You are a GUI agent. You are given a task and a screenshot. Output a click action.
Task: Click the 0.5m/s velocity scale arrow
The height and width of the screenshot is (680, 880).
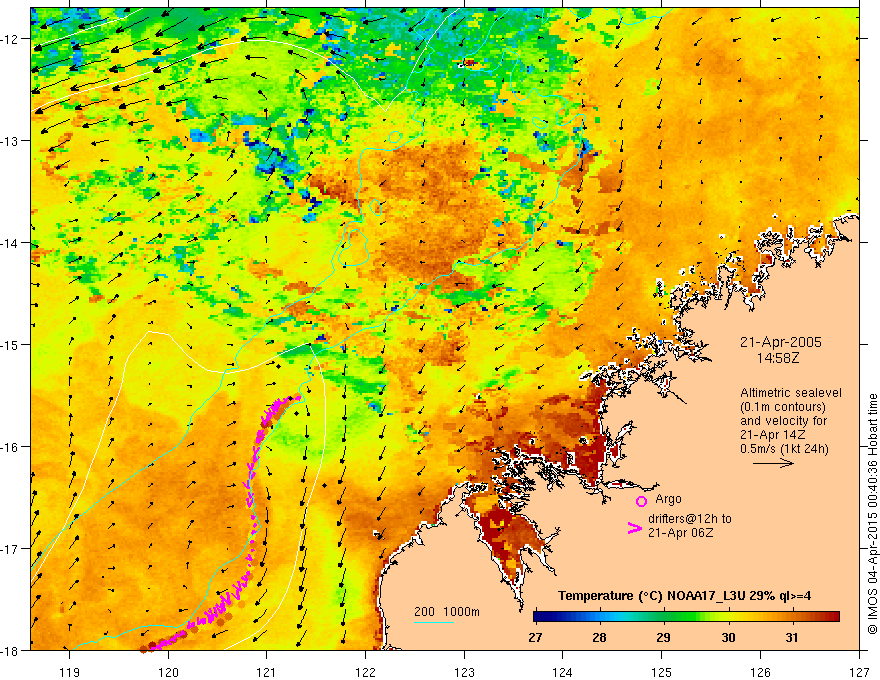click(x=773, y=463)
